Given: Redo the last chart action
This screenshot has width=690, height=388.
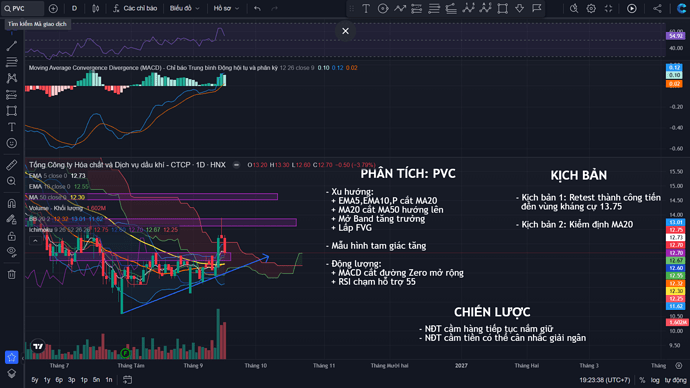Looking at the screenshot, I should (x=275, y=8).
